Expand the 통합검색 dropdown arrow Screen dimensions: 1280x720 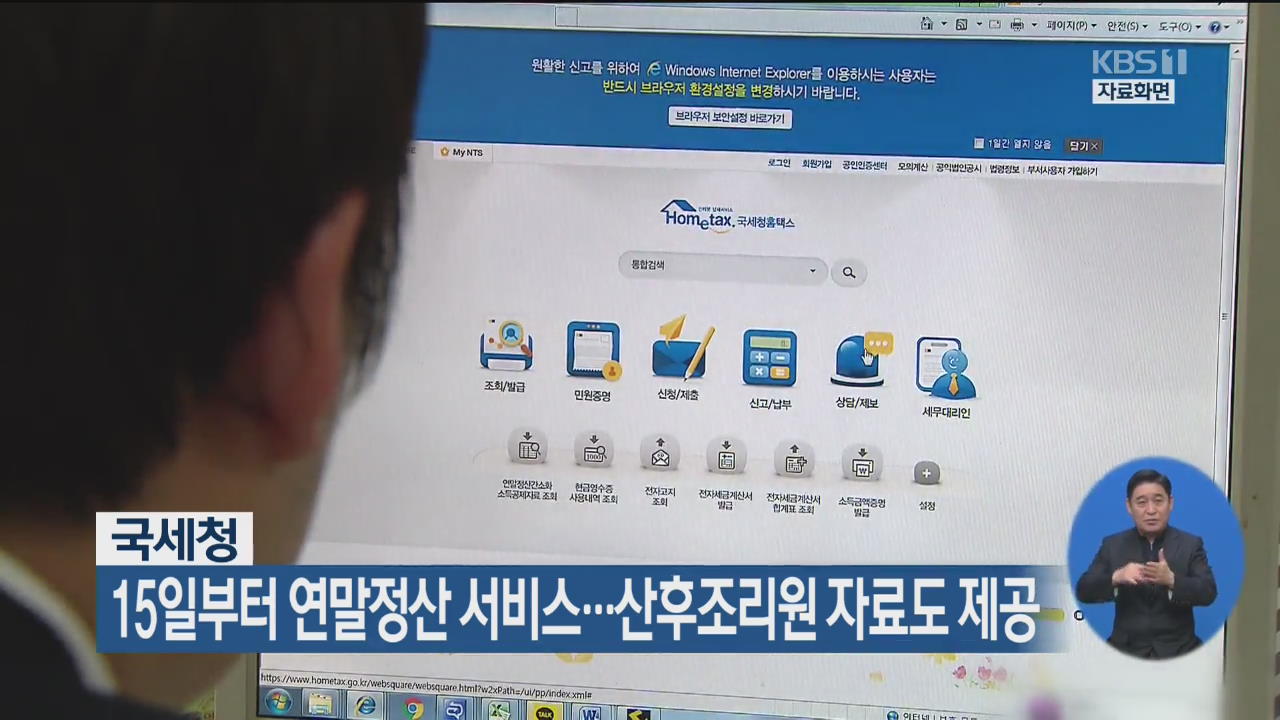(x=812, y=271)
